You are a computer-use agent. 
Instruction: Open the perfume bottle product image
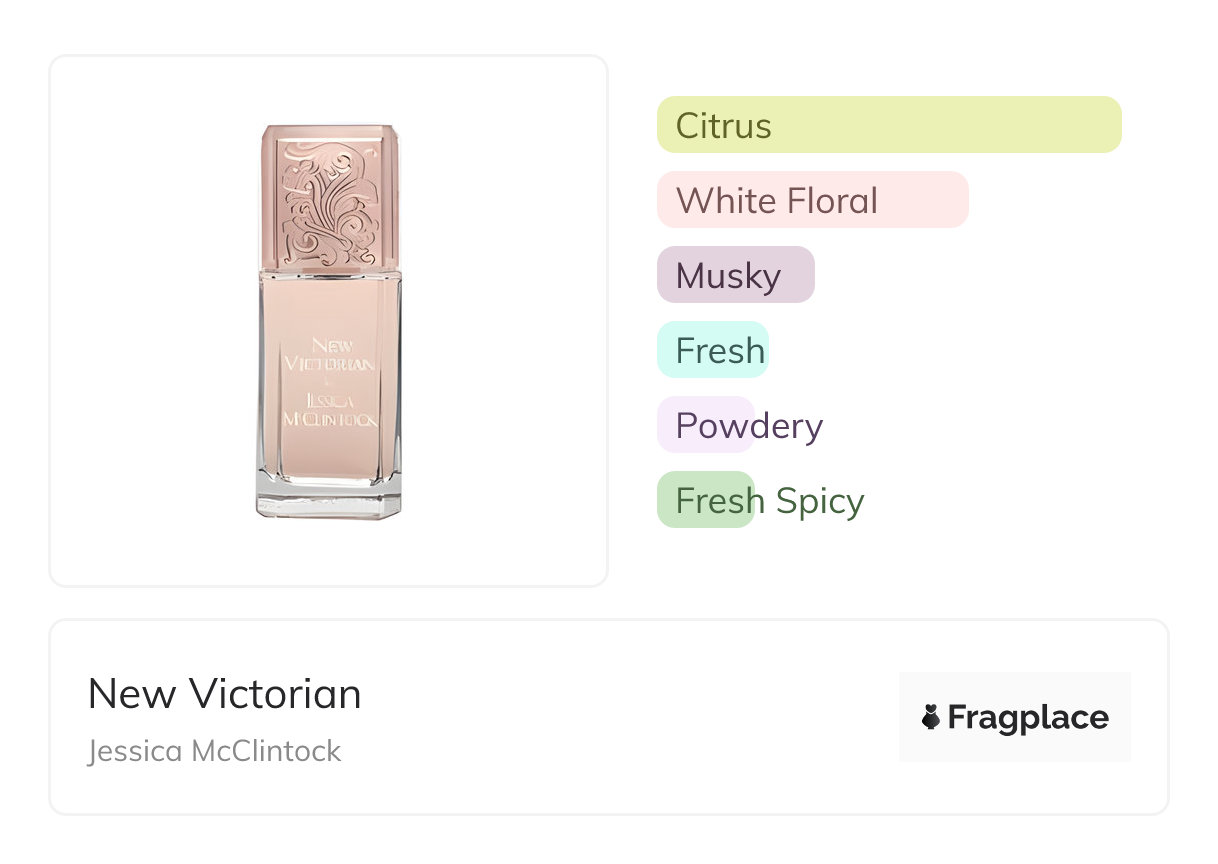point(328,320)
